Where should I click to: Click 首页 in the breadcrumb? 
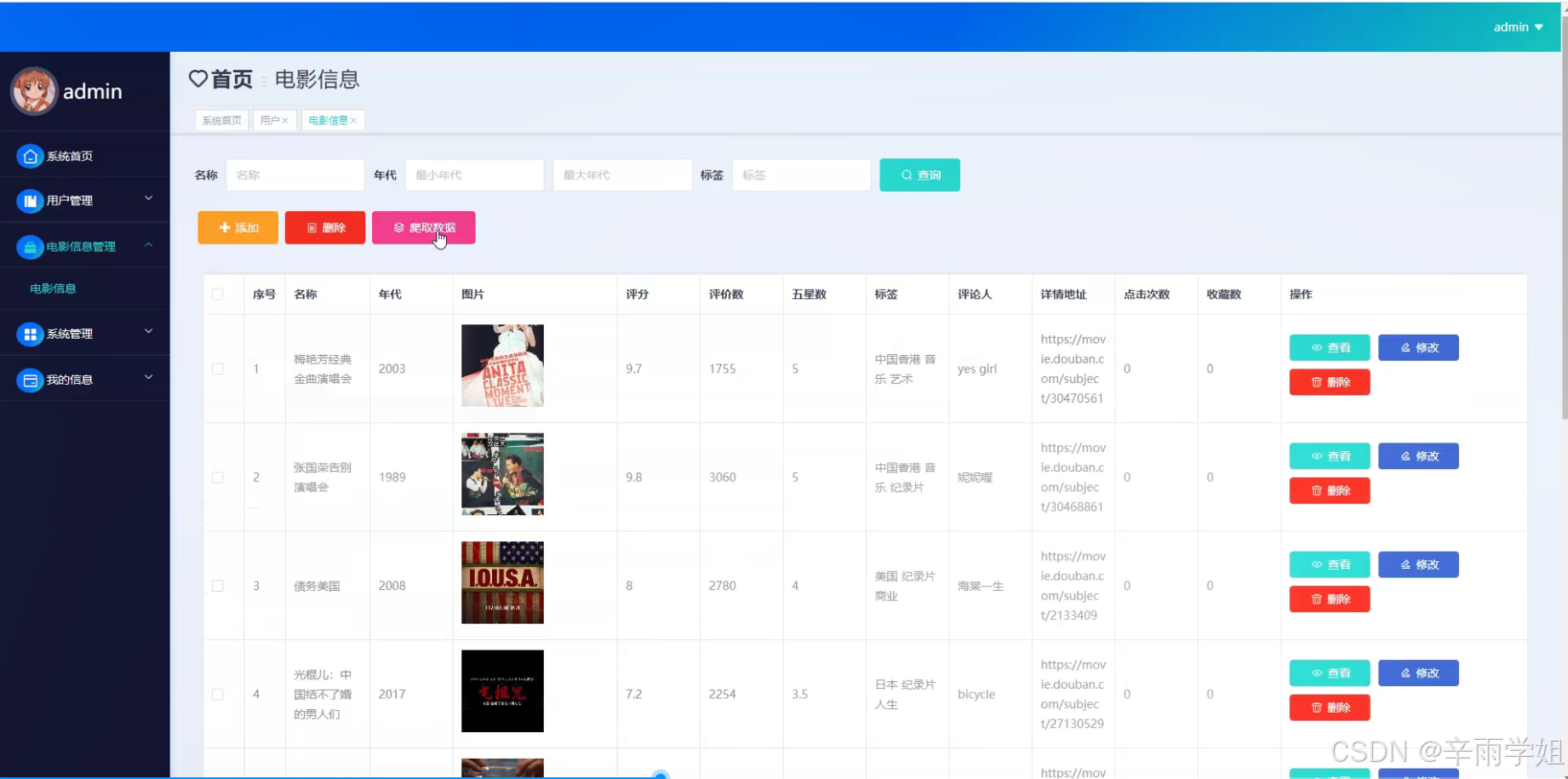coord(232,79)
